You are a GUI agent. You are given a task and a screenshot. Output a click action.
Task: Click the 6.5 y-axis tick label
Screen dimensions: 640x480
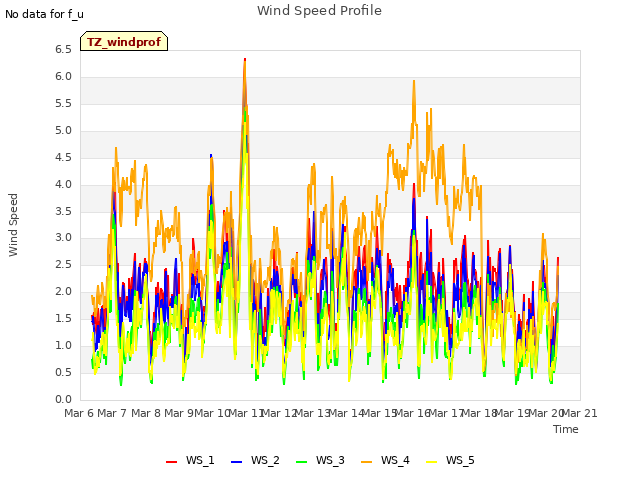click(x=63, y=50)
